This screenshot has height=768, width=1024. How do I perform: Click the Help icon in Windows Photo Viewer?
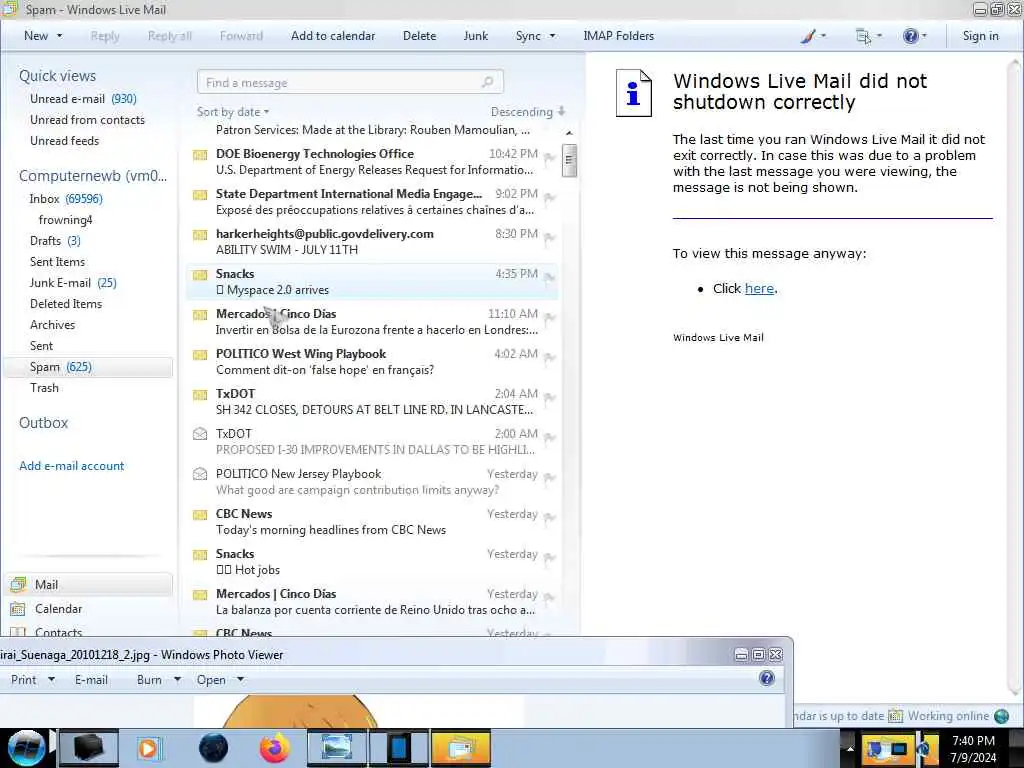click(767, 679)
